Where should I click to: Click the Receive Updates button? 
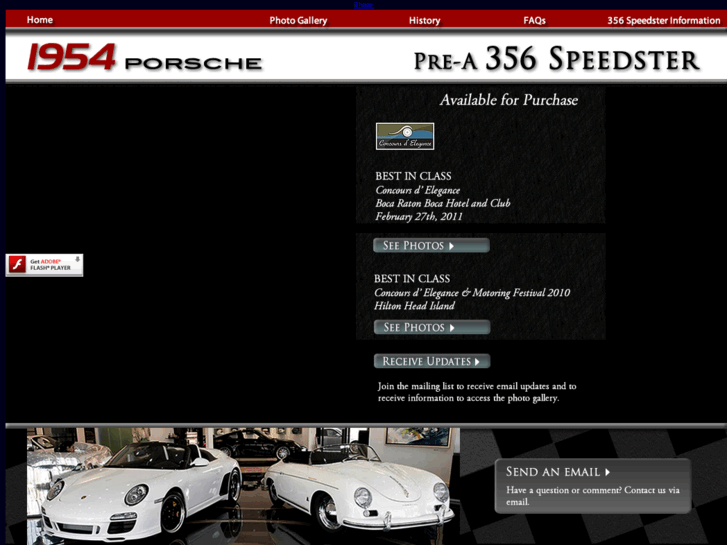pyautogui.click(x=432, y=361)
